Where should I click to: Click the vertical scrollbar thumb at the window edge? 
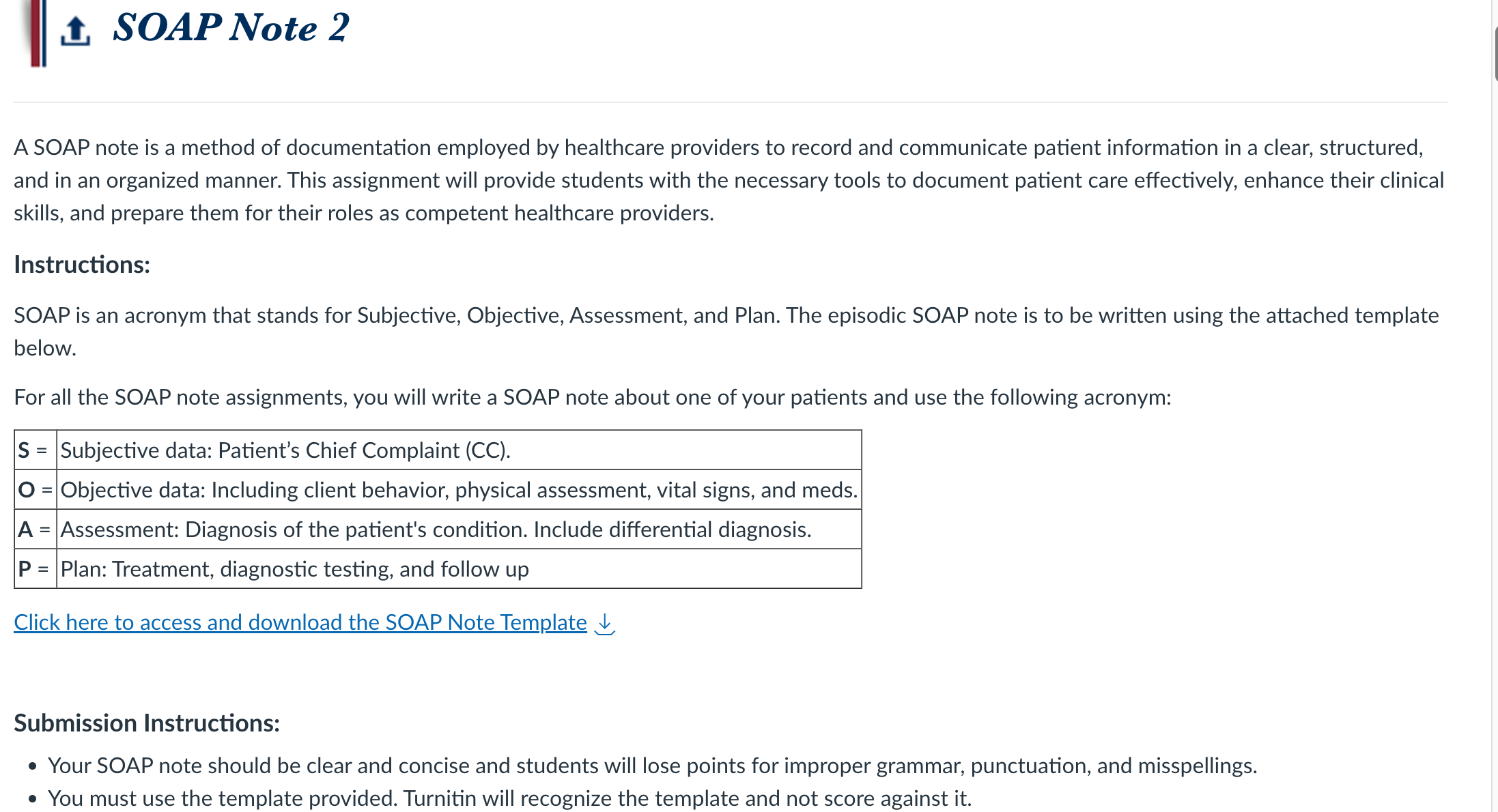pos(1495,53)
